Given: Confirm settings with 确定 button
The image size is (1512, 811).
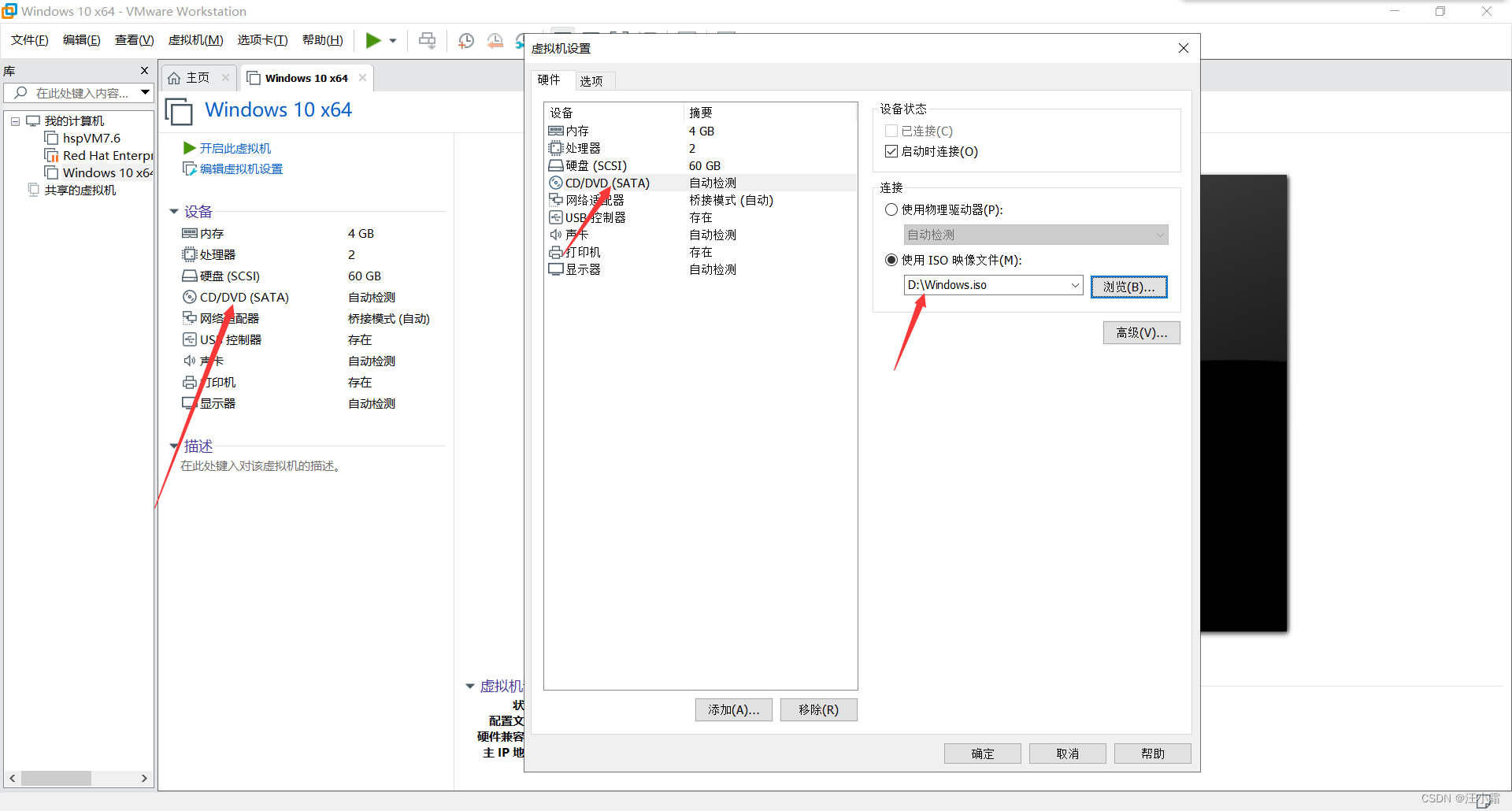Looking at the screenshot, I should coord(983,754).
